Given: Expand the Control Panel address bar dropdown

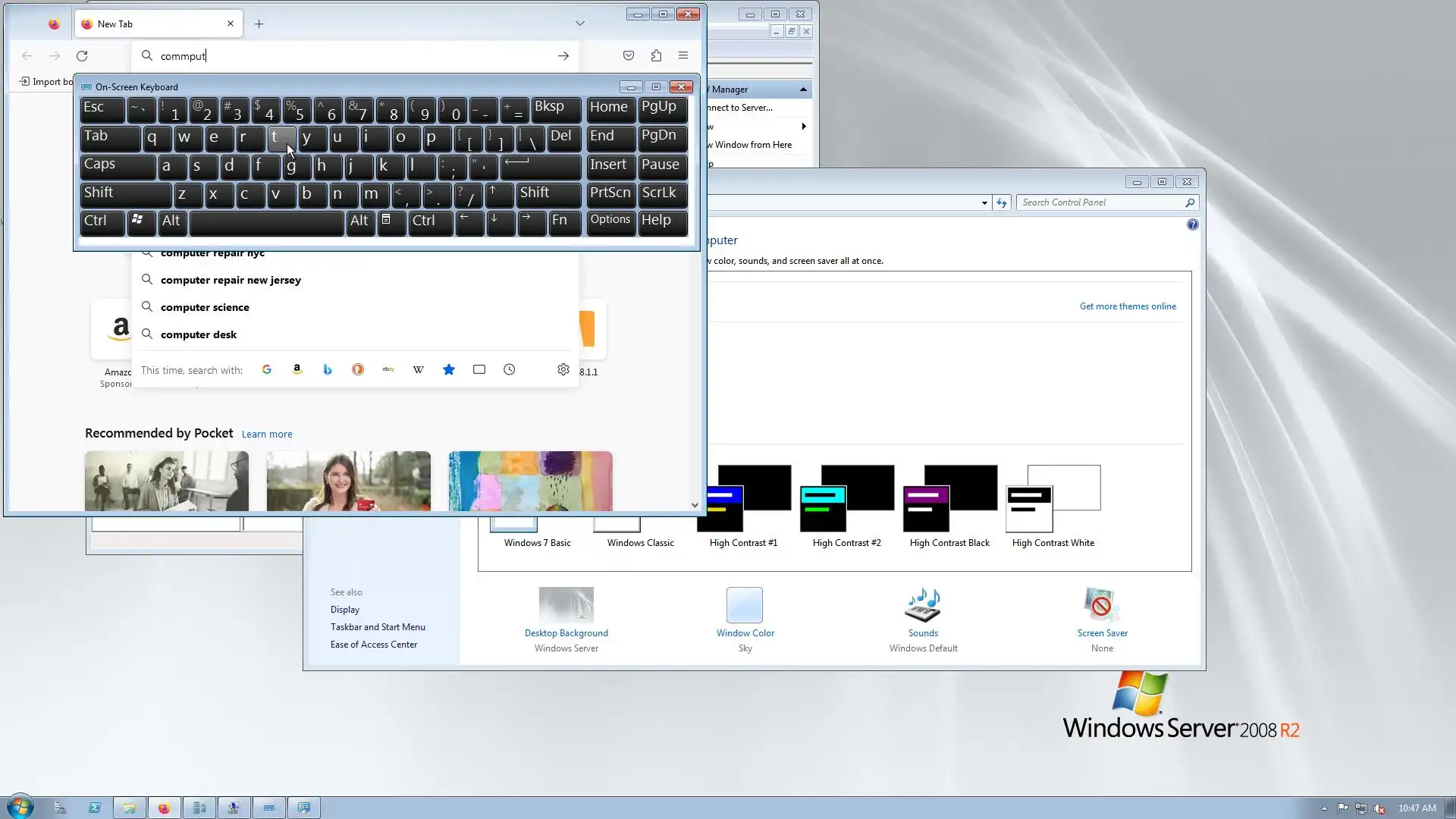Looking at the screenshot, I should tap(984, 202).
